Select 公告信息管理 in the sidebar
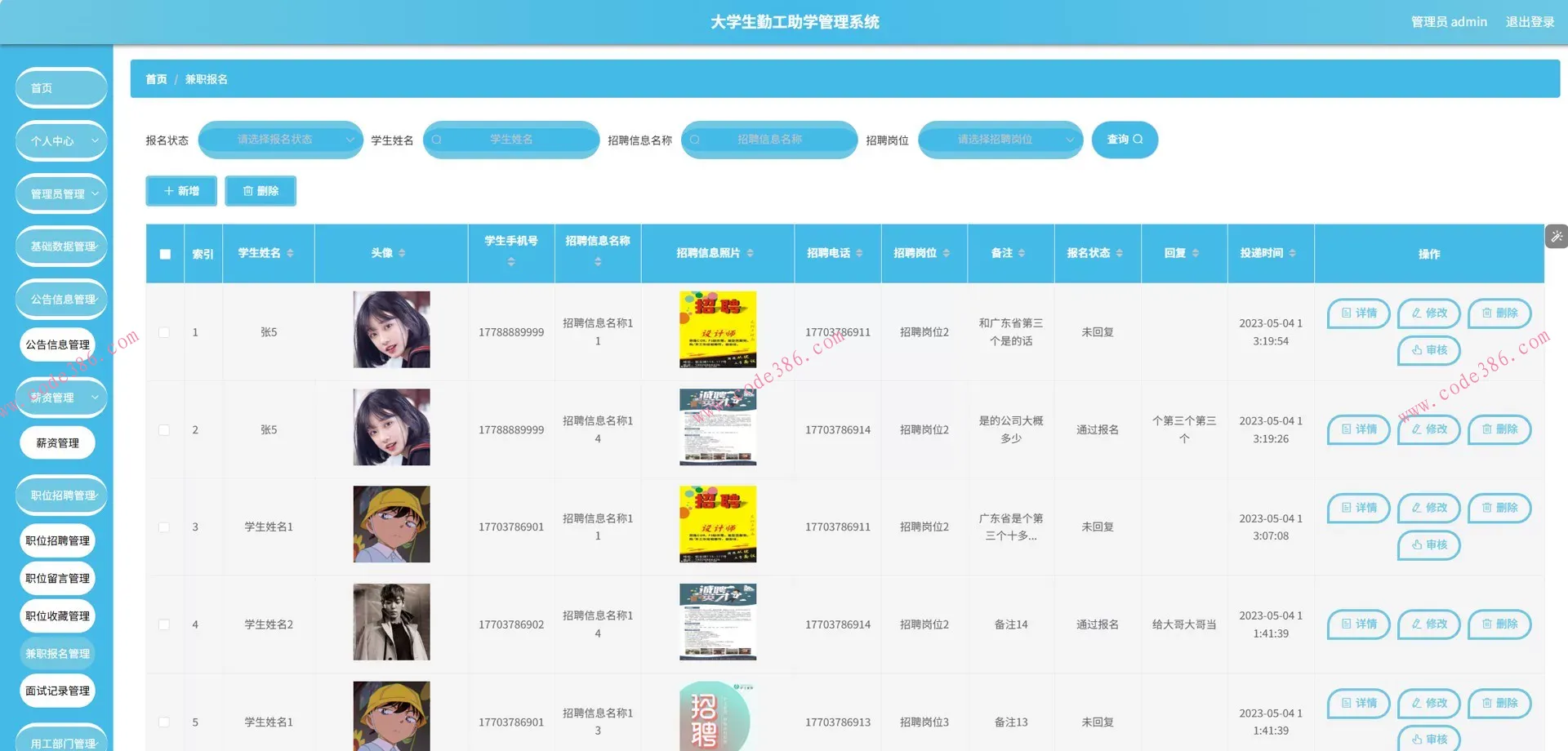This screenshot has width=1568, height=751. pos(57,344)
